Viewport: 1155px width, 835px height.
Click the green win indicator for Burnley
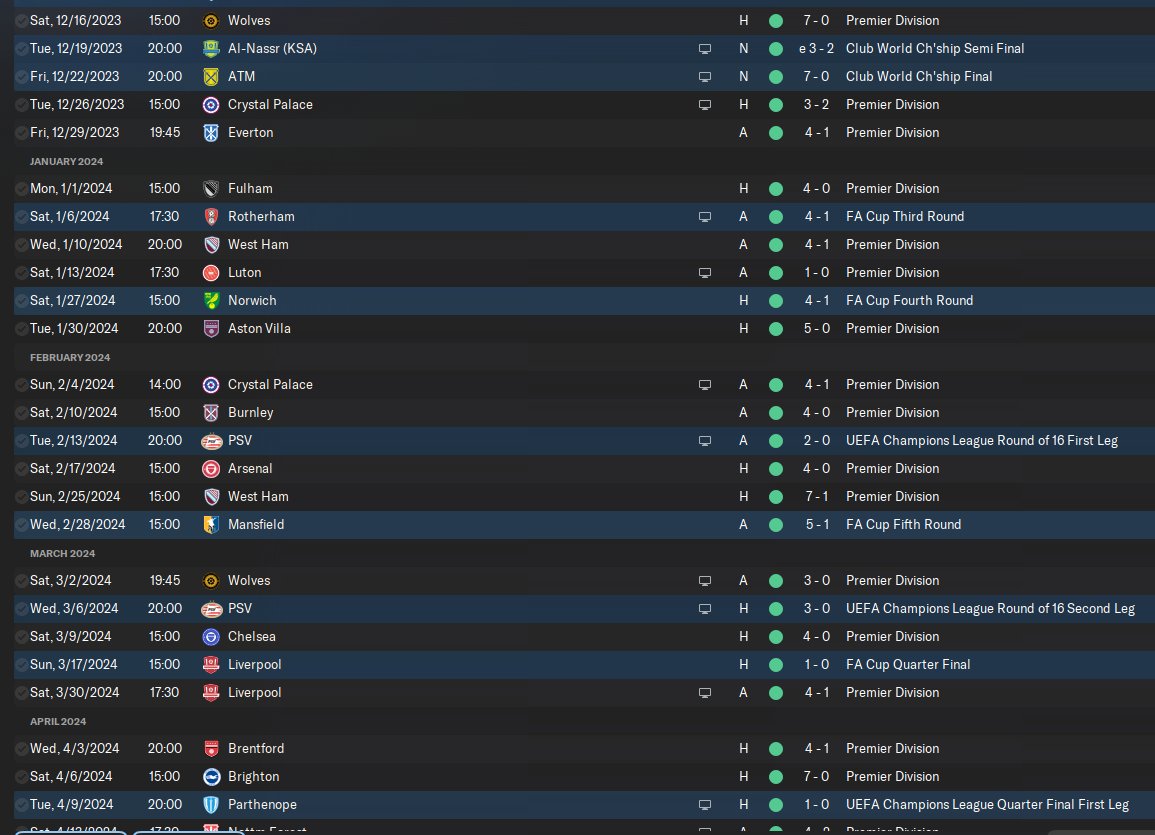776,412
